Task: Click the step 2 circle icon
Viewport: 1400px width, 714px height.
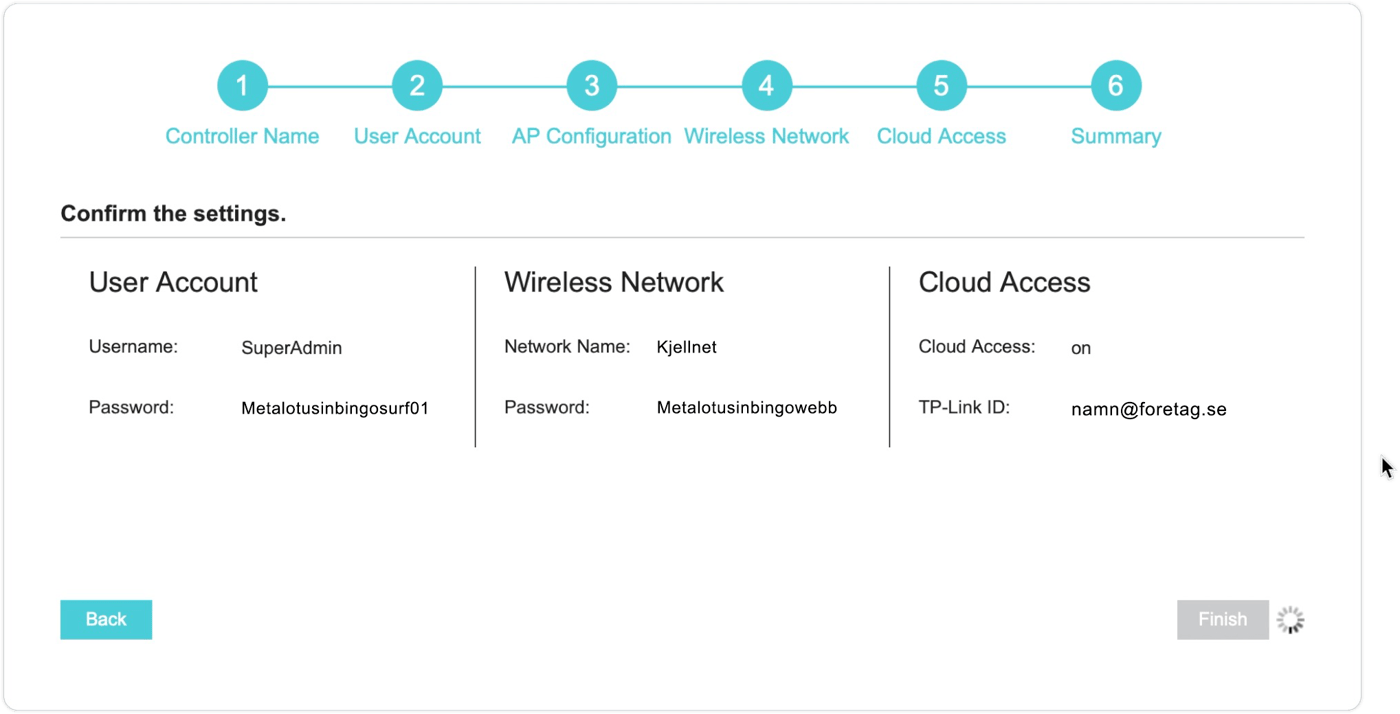Action: tap(417, 86)
